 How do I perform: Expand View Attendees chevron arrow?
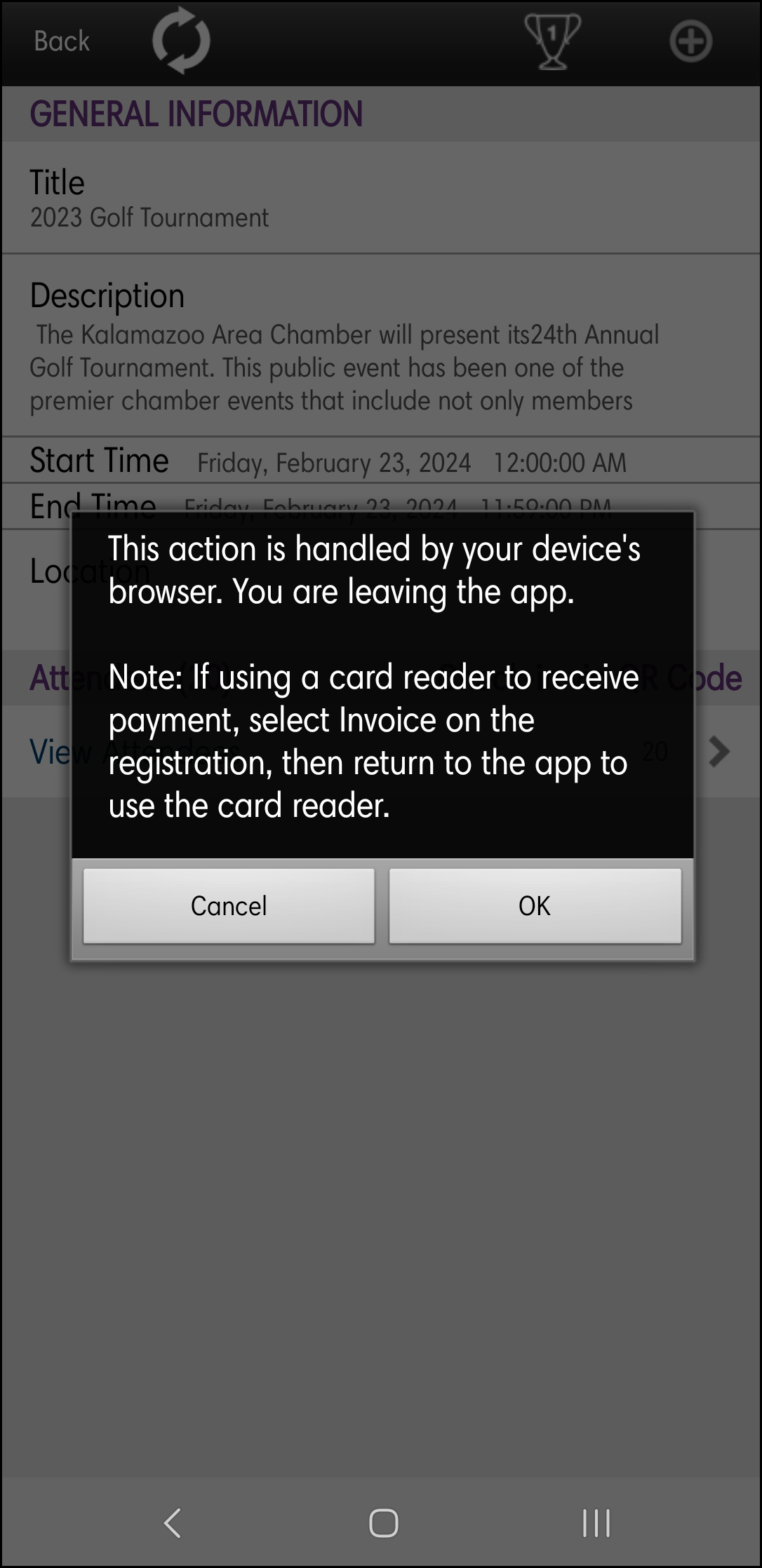point(719,751)
